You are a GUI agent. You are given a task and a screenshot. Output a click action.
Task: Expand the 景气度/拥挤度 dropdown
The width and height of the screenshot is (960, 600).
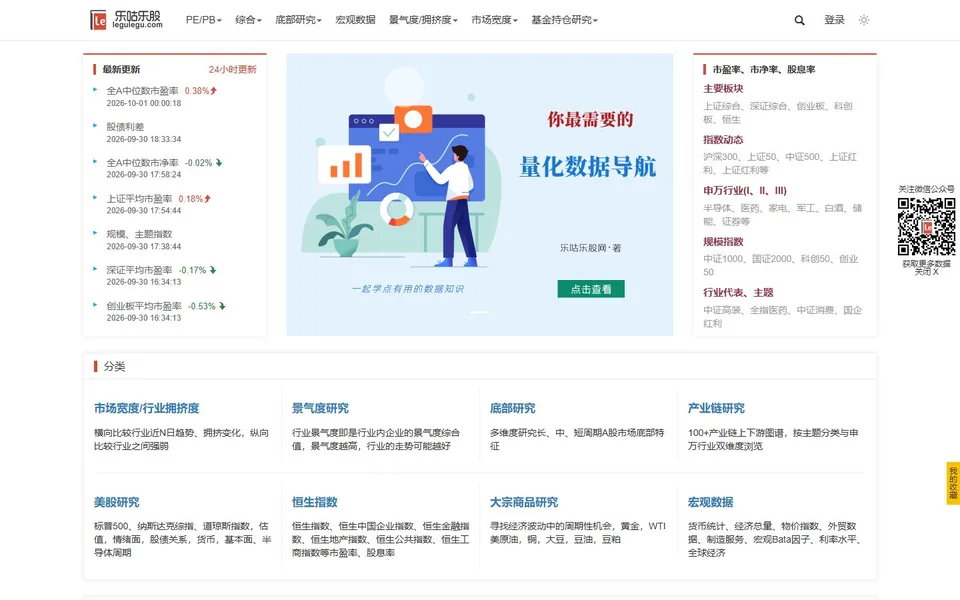click(x=423, y=20)
